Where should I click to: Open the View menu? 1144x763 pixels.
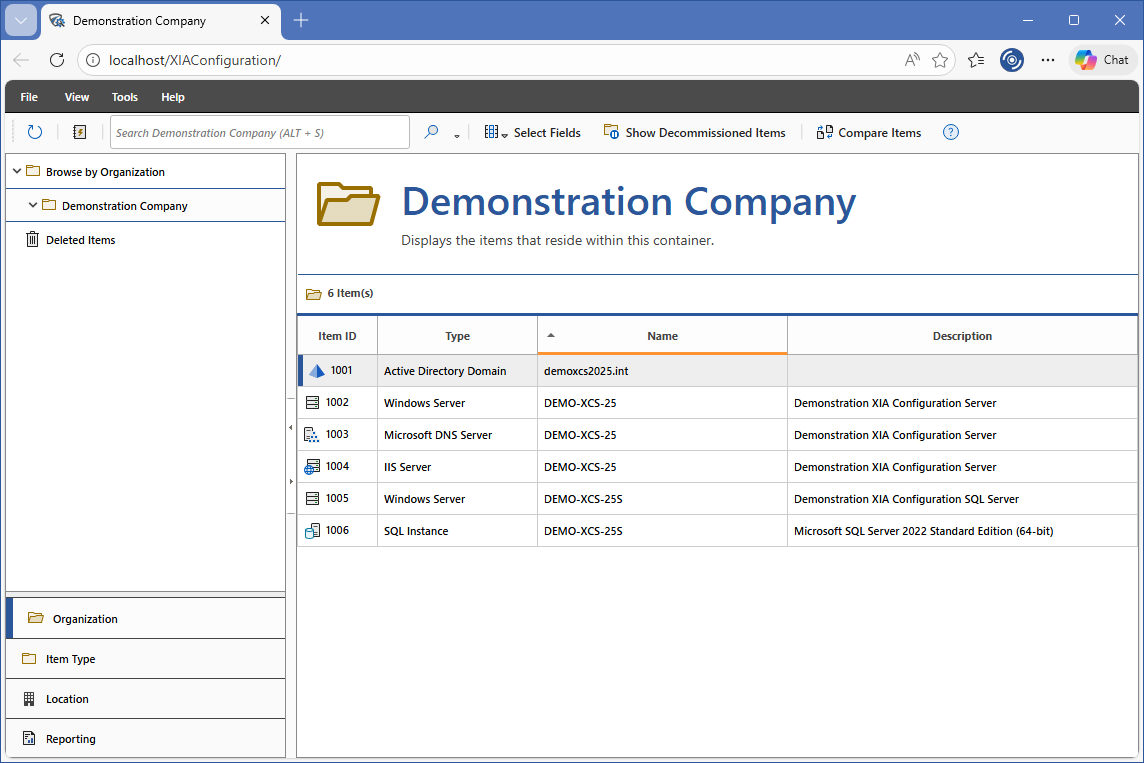click(x=77, y=97)
